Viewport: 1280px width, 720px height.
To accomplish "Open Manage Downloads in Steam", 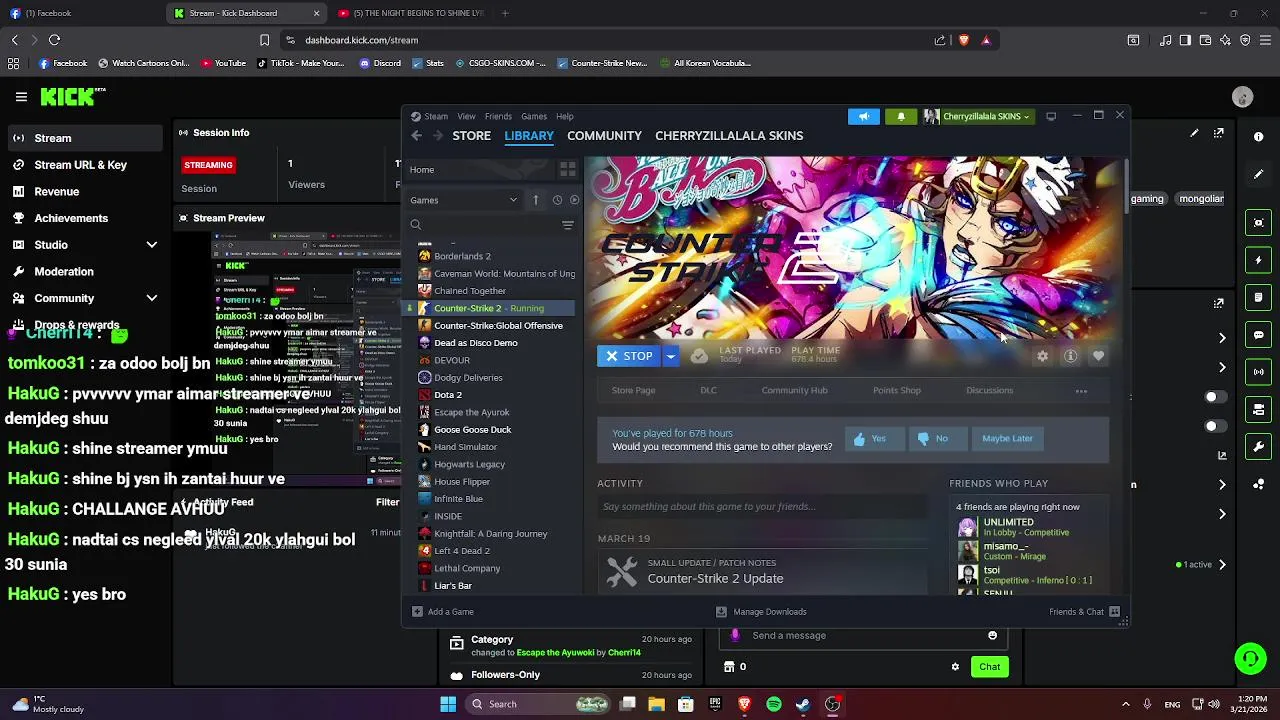I will pyautogui.click(x=761, y=612).
